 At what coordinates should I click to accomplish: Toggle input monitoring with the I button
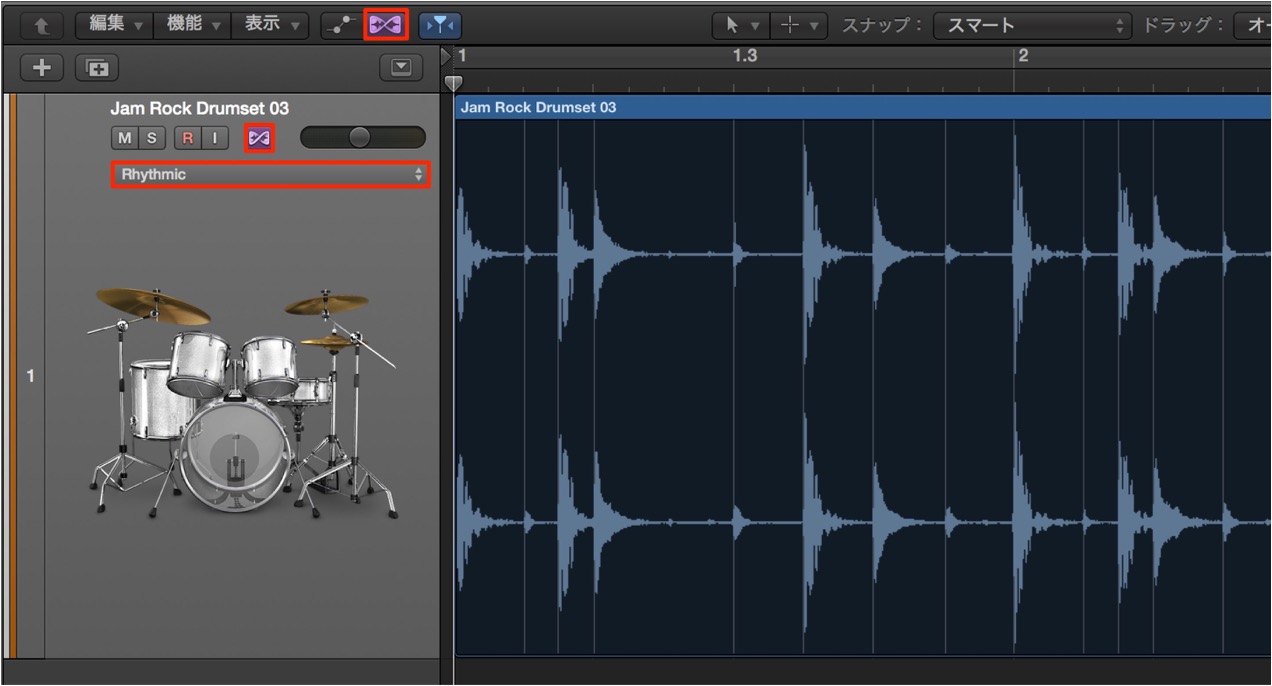(x=215, y=138)
